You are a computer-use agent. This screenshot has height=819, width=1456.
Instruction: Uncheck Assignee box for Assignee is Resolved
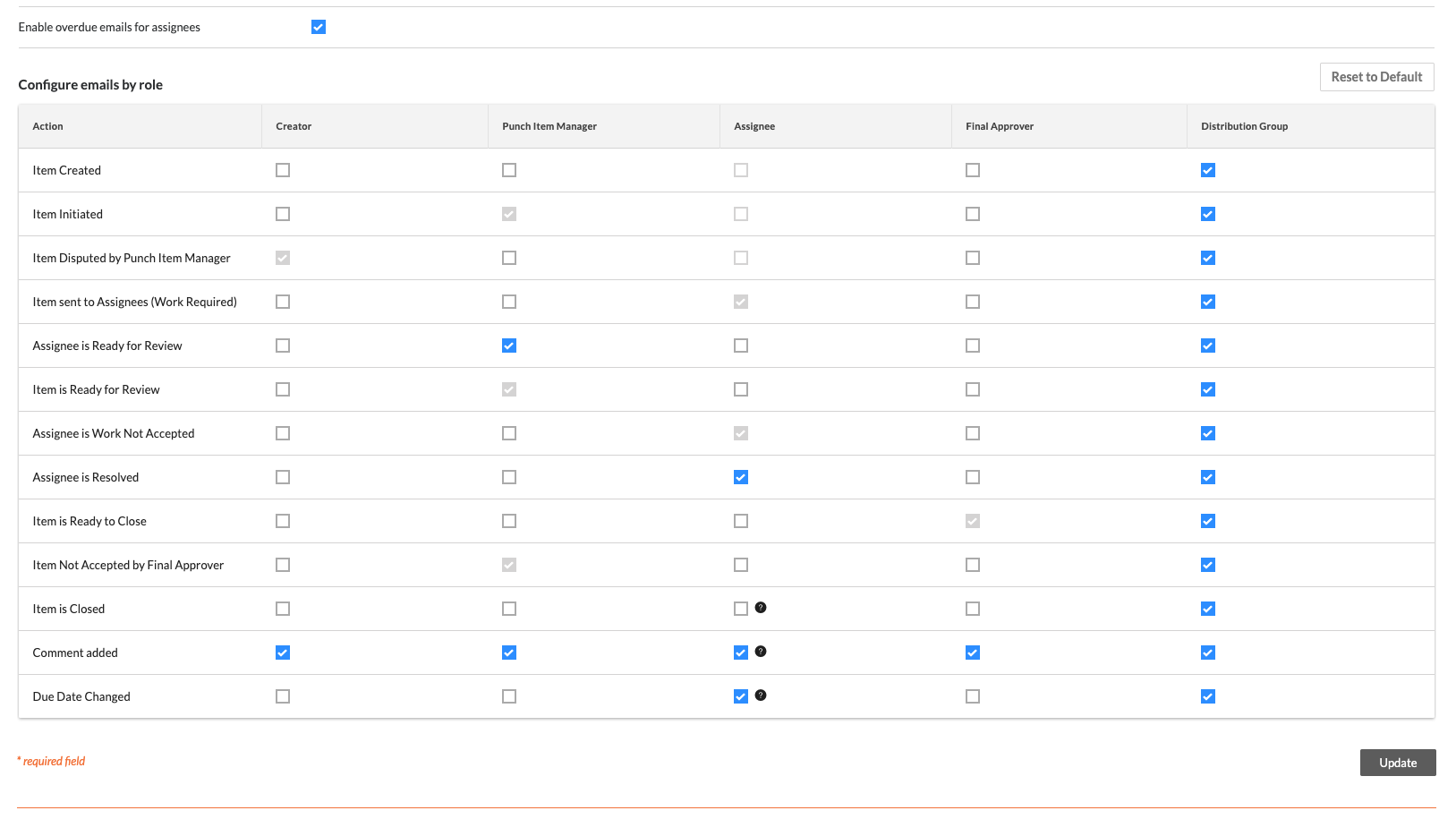click(x=741, y=477)
